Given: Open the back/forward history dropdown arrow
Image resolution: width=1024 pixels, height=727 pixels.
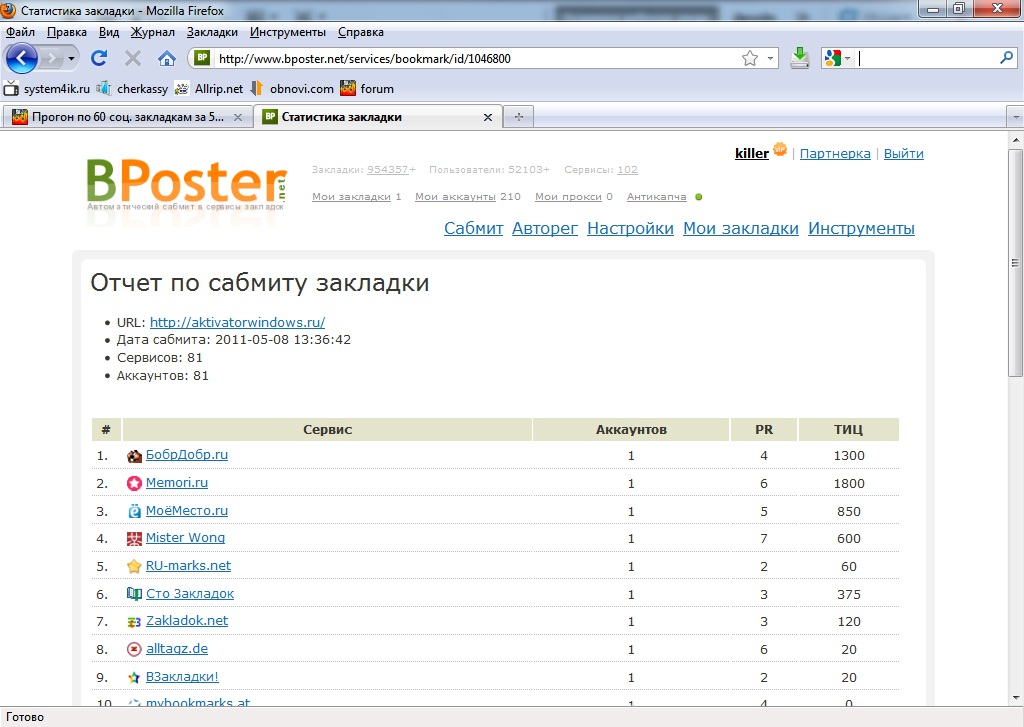Looking at the screenshot, I should tap(71, 59).
